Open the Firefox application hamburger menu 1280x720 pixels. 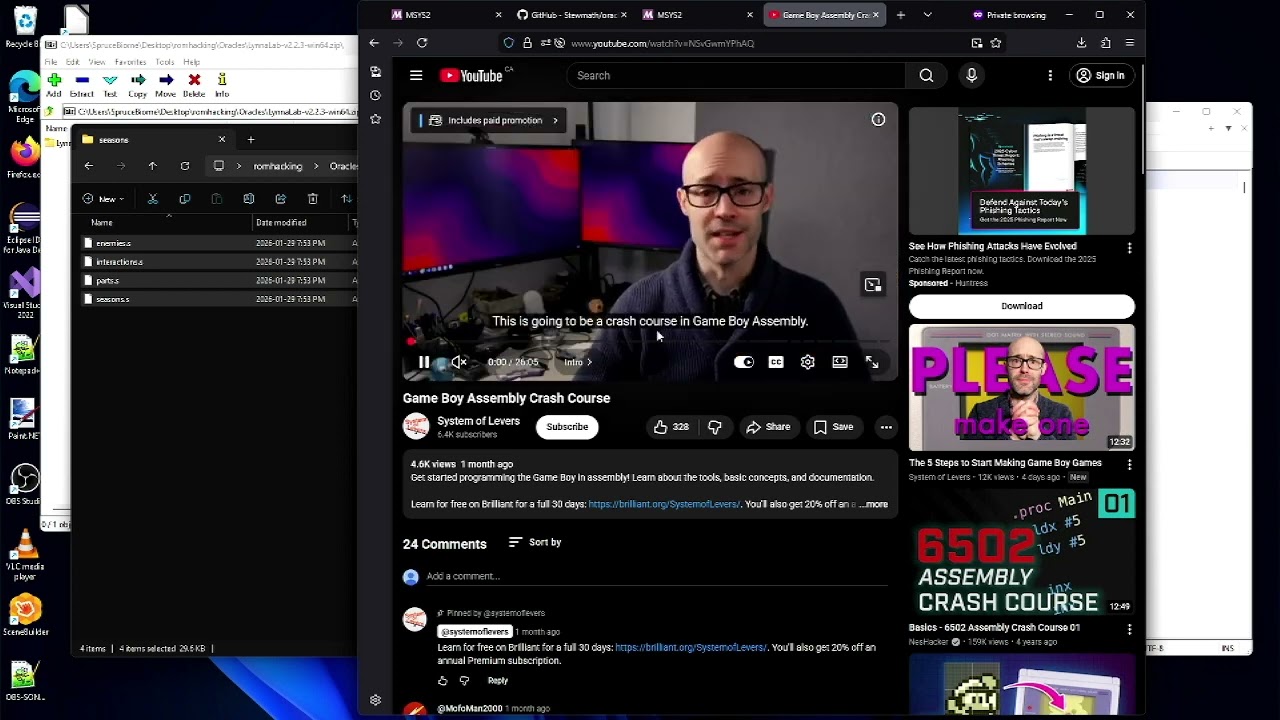(x=1129, y=43)
